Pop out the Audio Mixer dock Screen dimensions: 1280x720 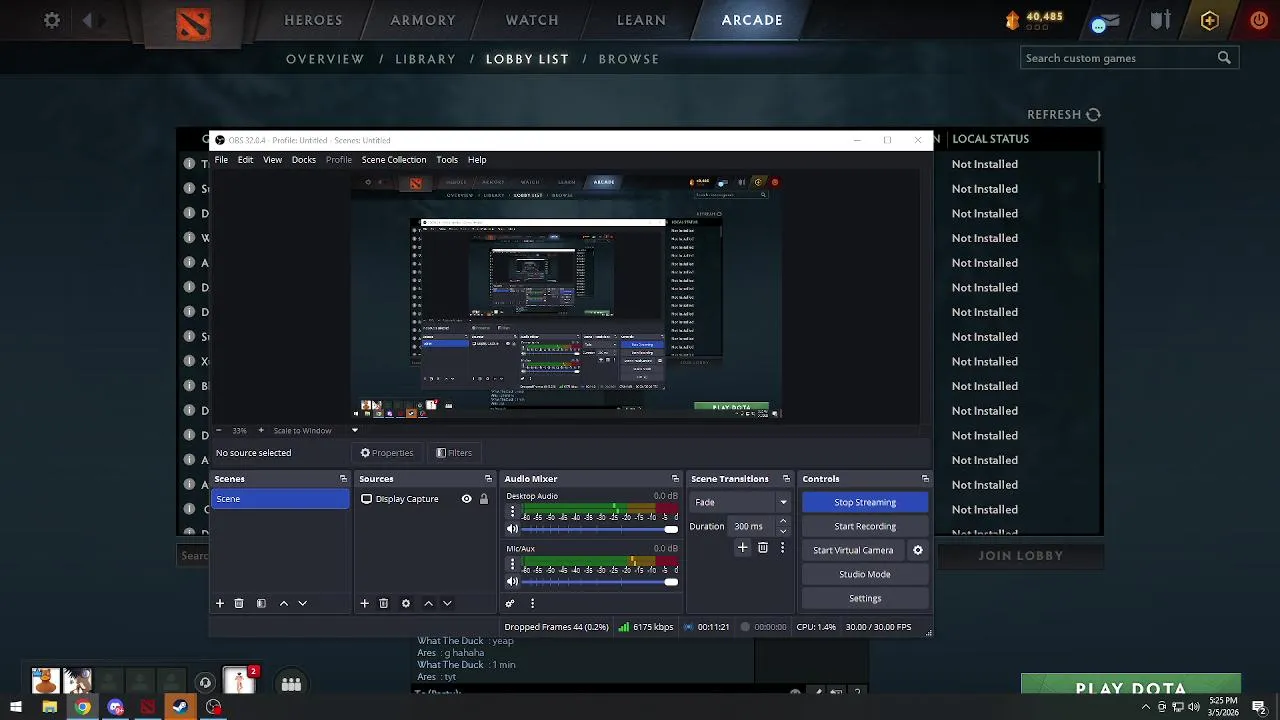[x=675, y=479]
